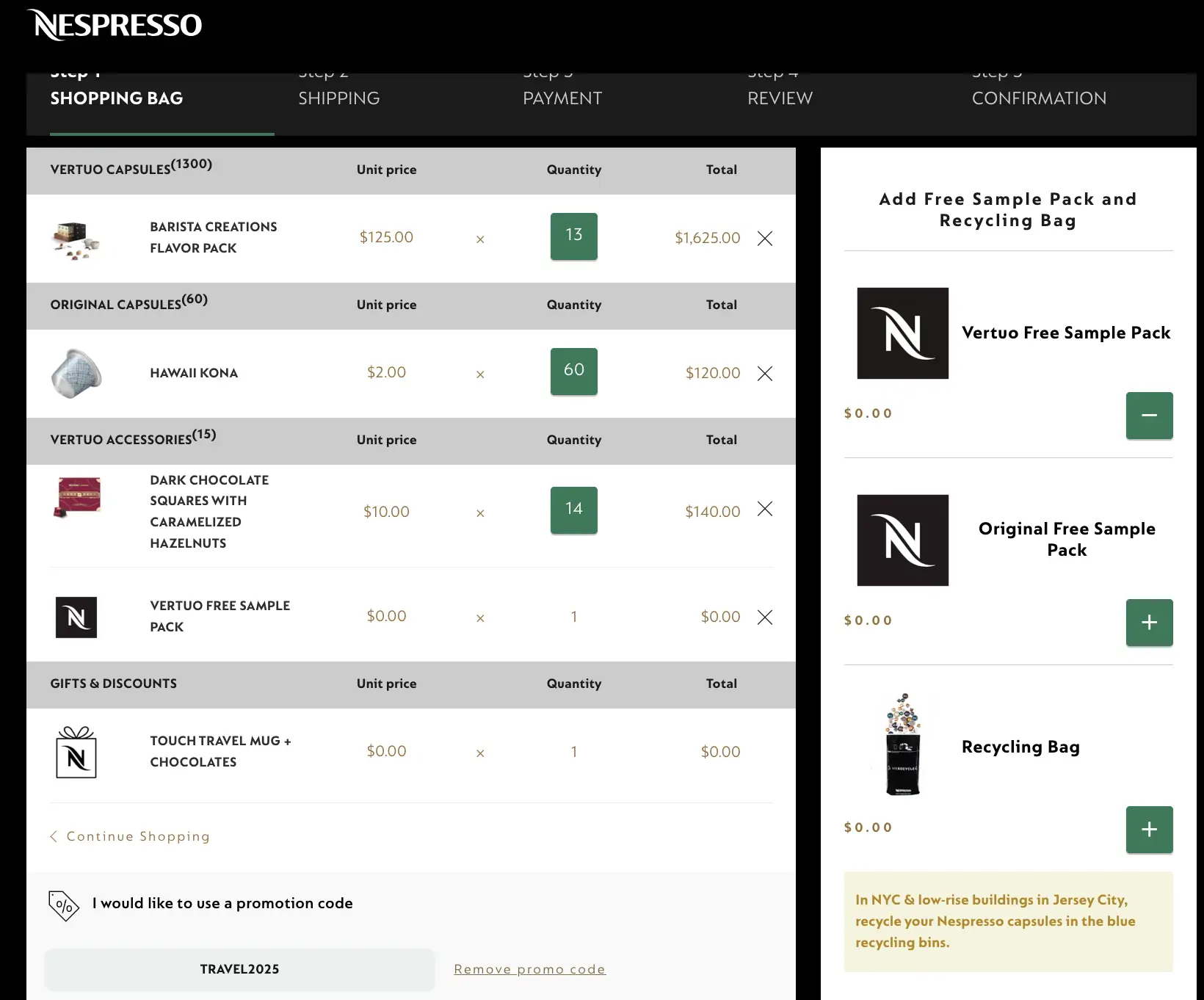Open quantity selector showing 13
The height and width of the screenshot is (1000, 1204).
pos(573,236)
